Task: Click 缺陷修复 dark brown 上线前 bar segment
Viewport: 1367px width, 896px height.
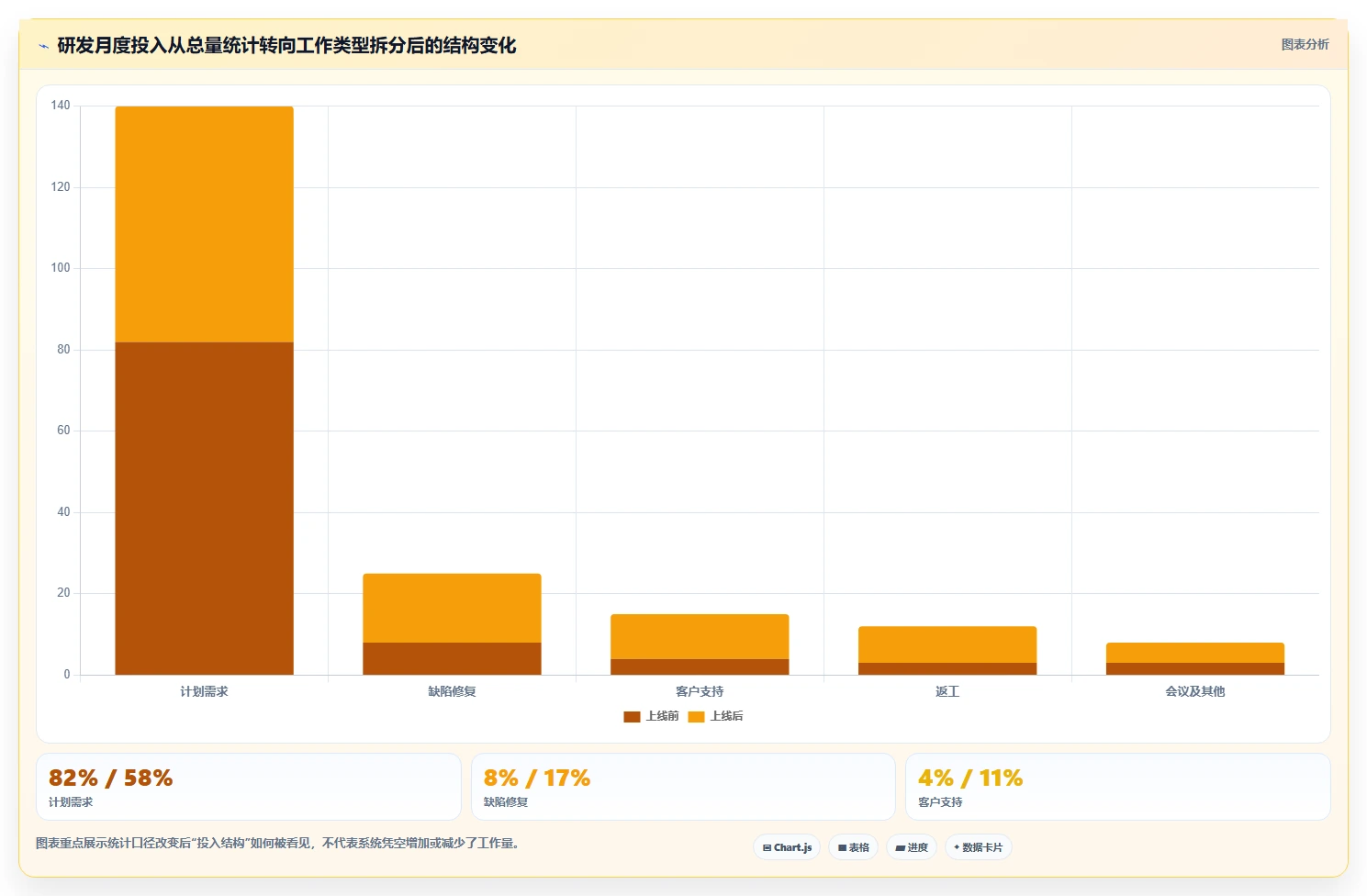Action: (x=452, y=658)
